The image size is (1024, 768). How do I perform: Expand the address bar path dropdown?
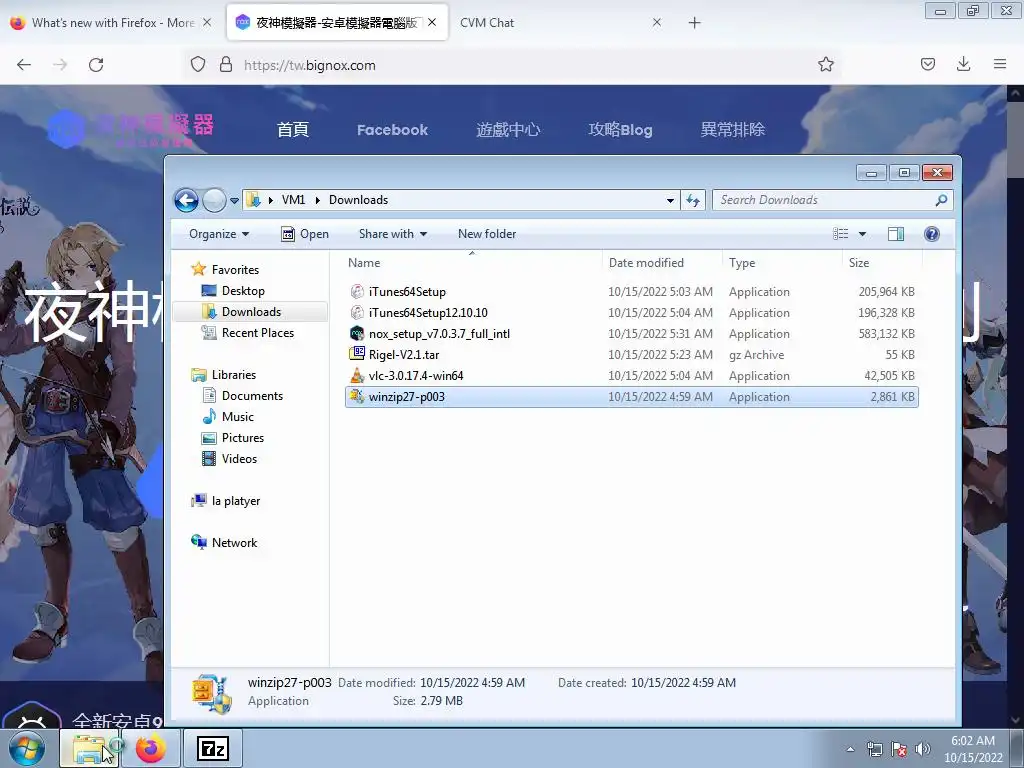click(x=670, y=200)
